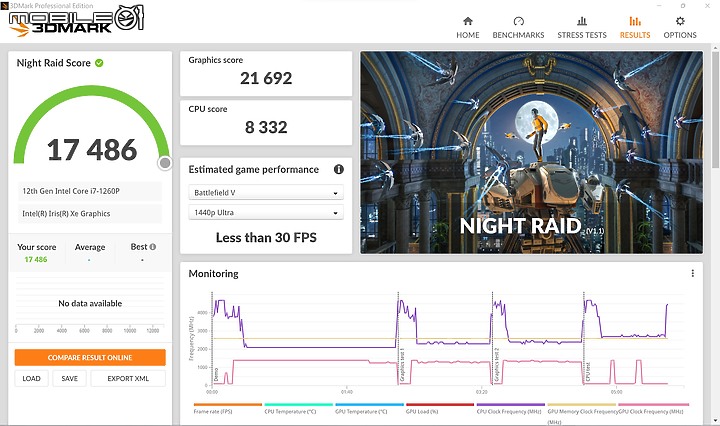This screenshot has height=426, width=720.
Task: Click the gray score gauge knob
Action: coord(165,163)
